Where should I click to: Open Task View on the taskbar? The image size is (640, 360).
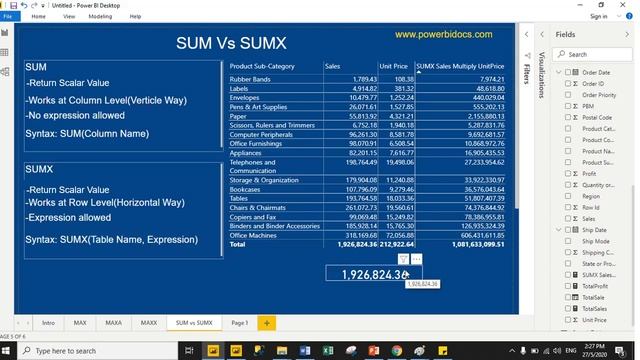click(189, 351)
